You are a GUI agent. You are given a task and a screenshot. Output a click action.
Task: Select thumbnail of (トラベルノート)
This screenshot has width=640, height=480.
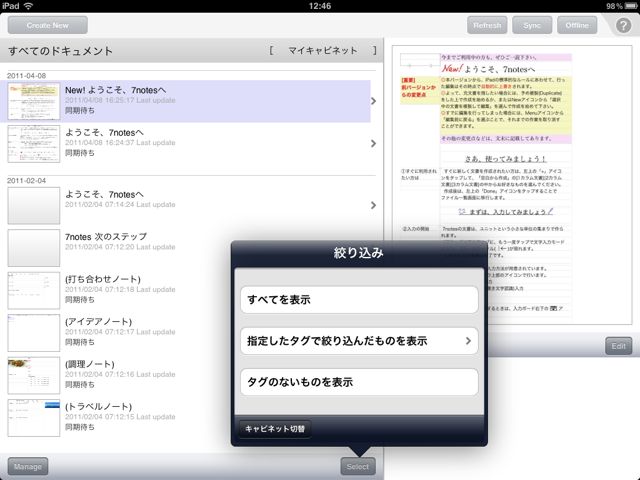click(x=34, y=418)
